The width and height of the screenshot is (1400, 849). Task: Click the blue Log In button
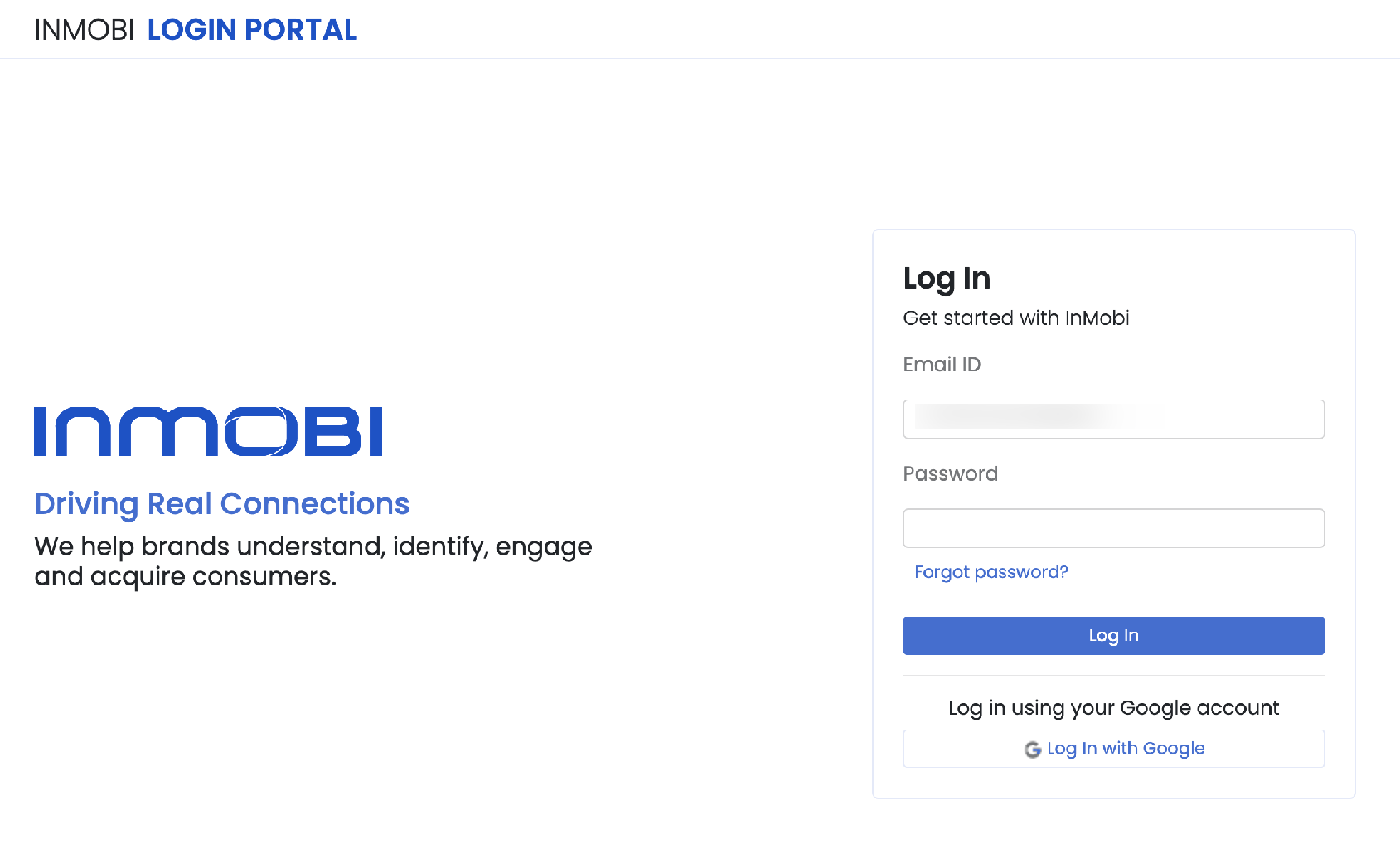pos(1113,636)
